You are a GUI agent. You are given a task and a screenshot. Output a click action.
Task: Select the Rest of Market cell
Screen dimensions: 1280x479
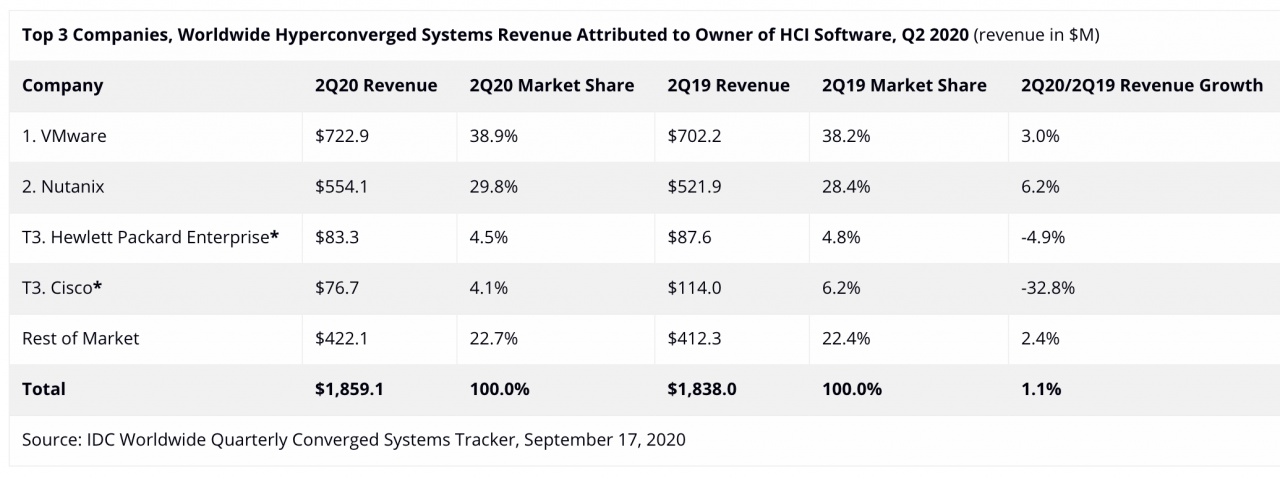(x=80, y=339)
